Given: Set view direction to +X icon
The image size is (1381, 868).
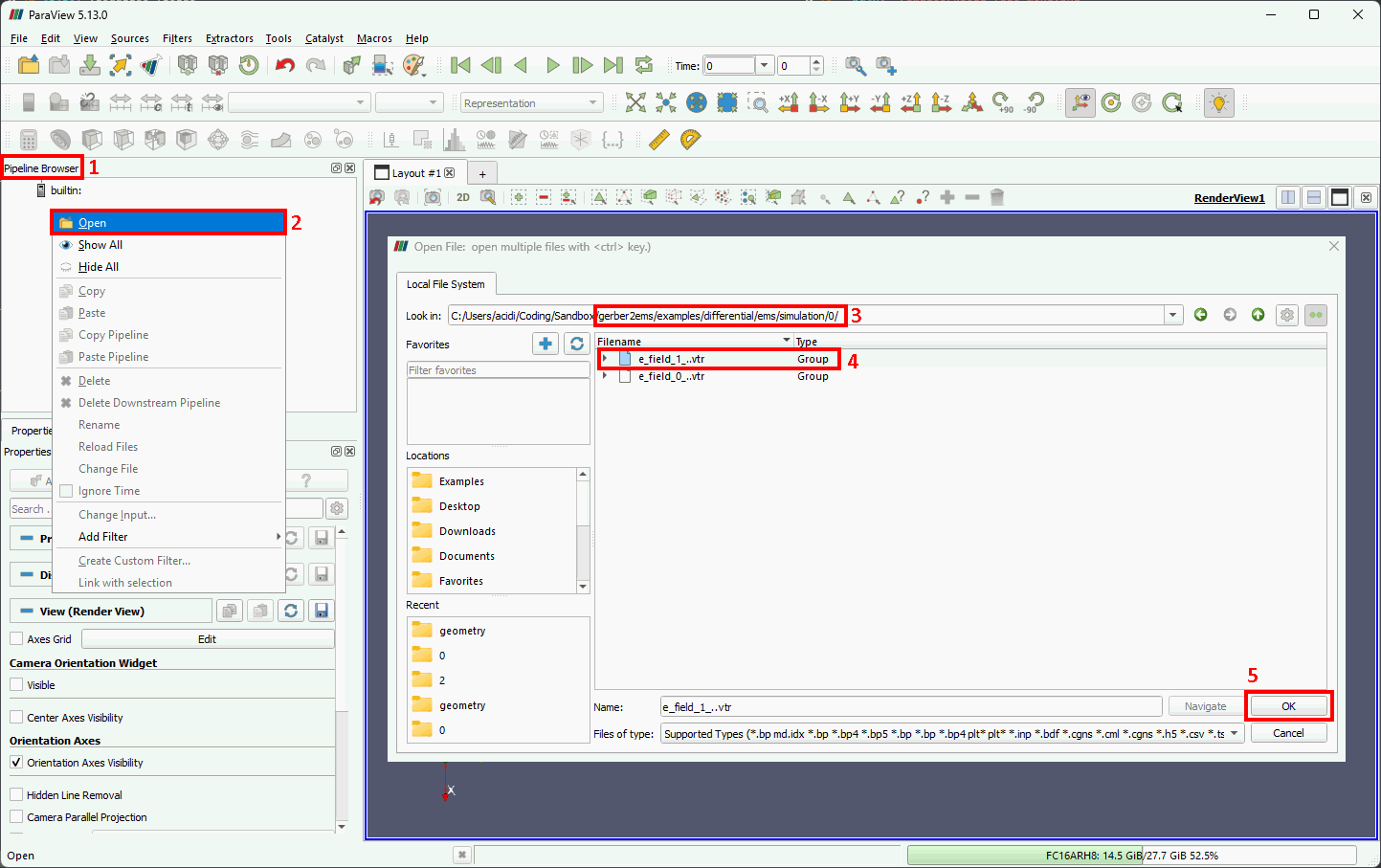Looking at the screenshot, I should [x=789, y=102].
